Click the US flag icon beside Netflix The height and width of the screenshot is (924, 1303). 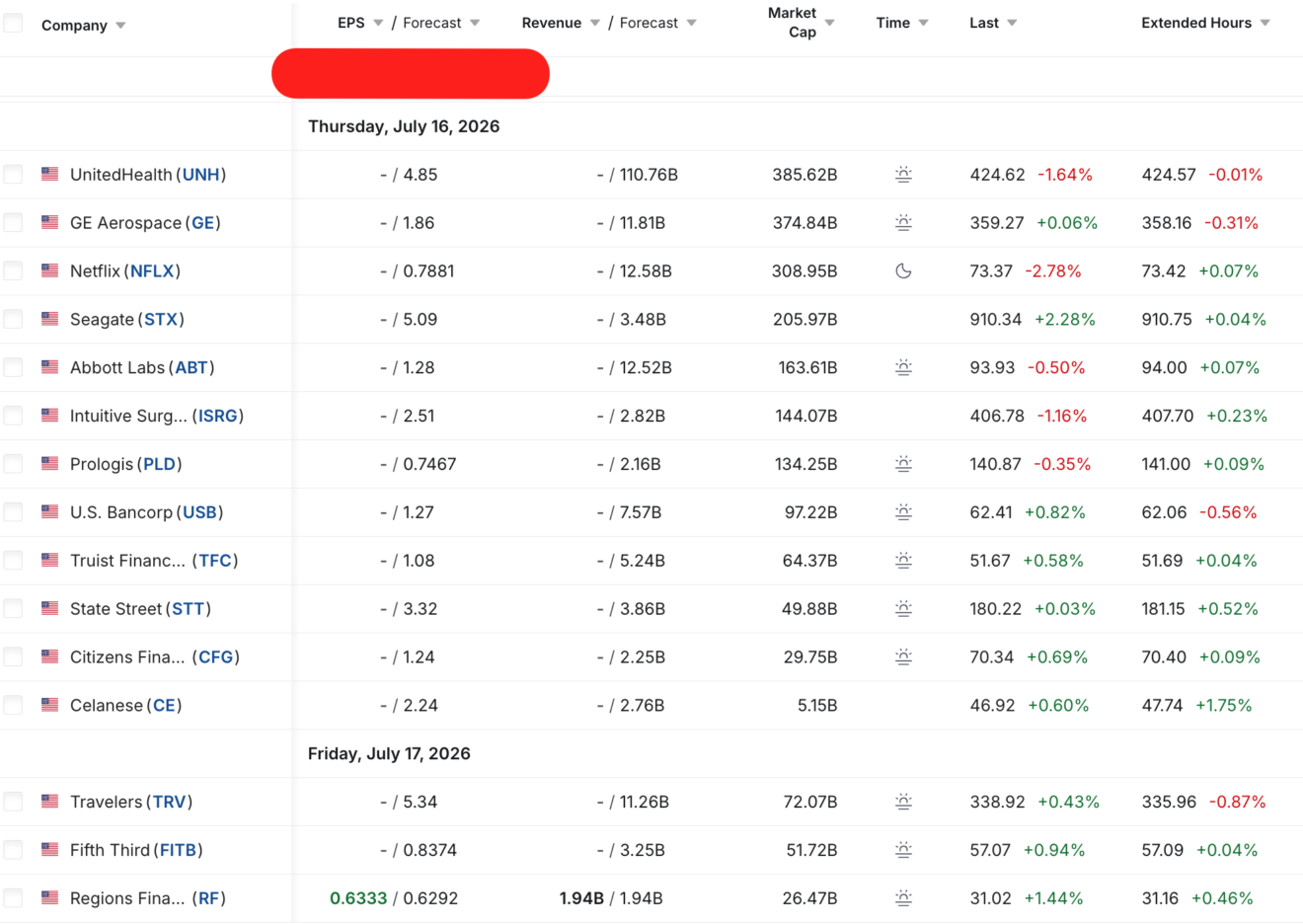[x=49, y=270]
